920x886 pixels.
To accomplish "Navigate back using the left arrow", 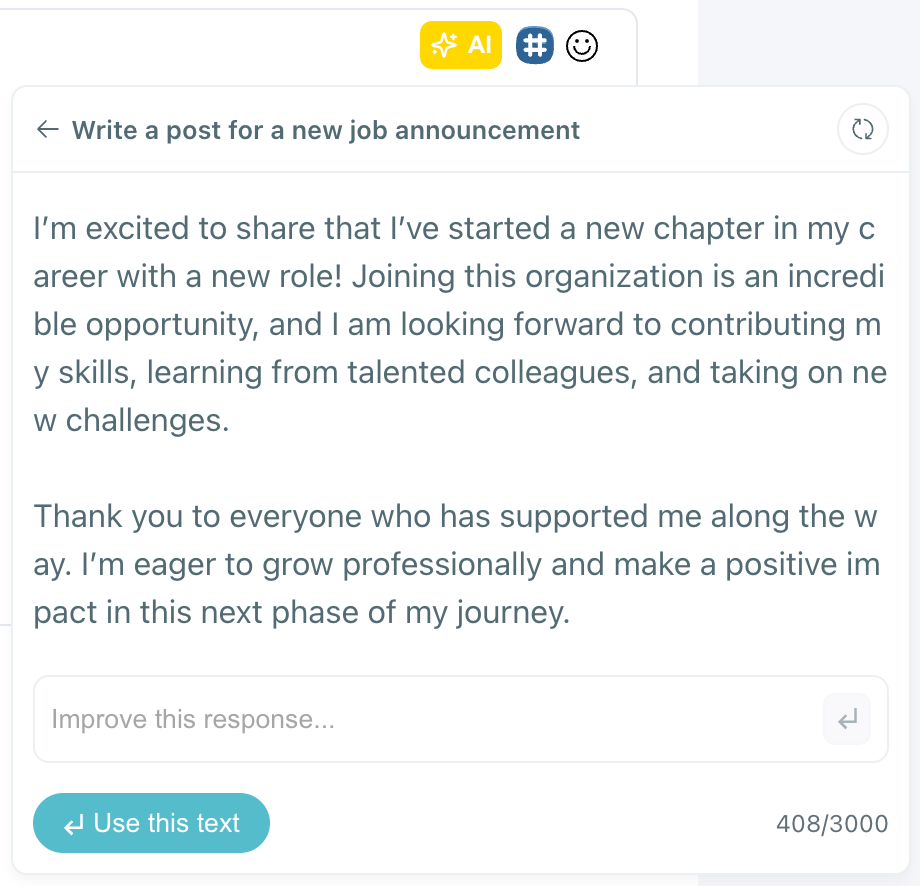I will point(47,129).
